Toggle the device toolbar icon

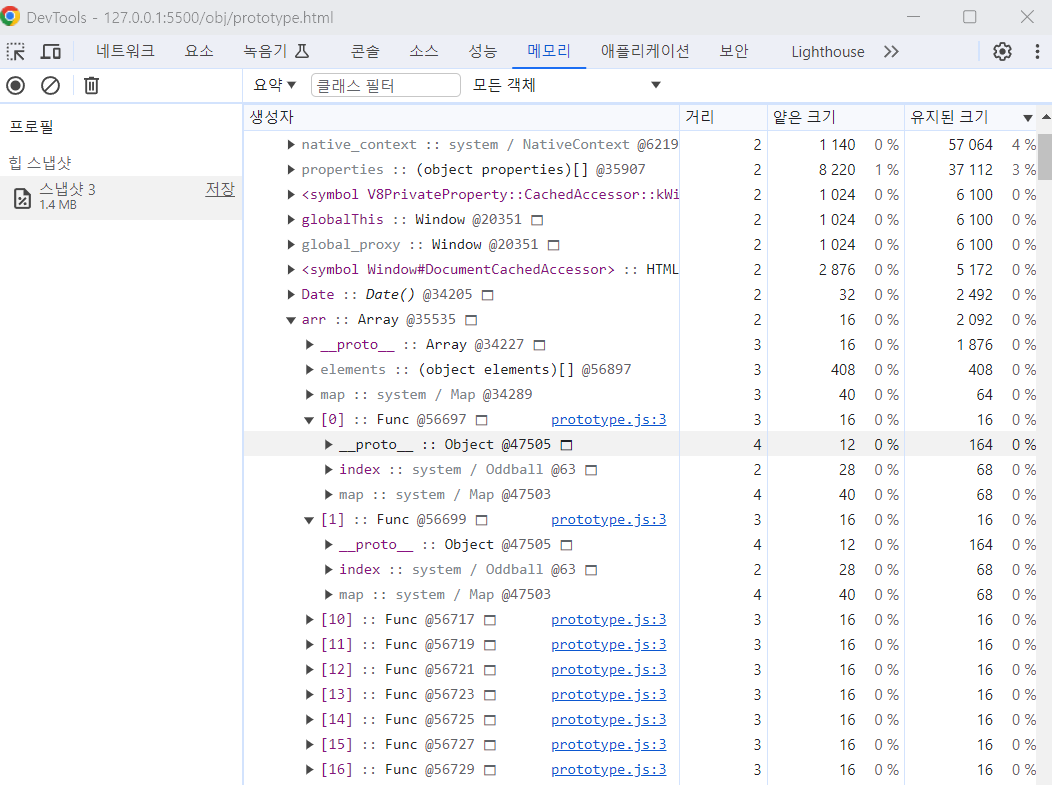[51, 52]
